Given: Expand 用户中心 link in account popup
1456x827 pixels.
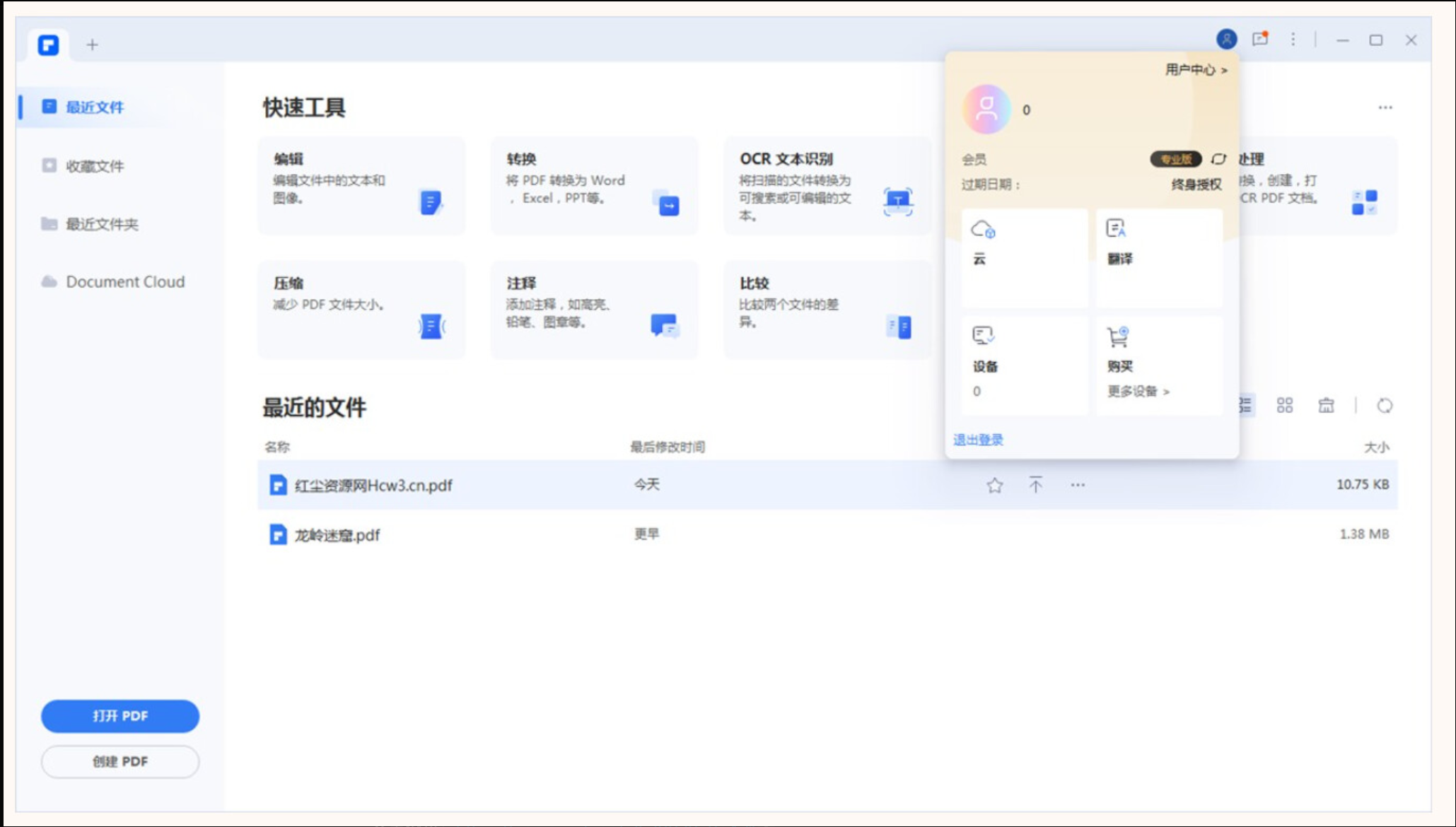Looking at the screenshot, I should [x=1196, y=70].
